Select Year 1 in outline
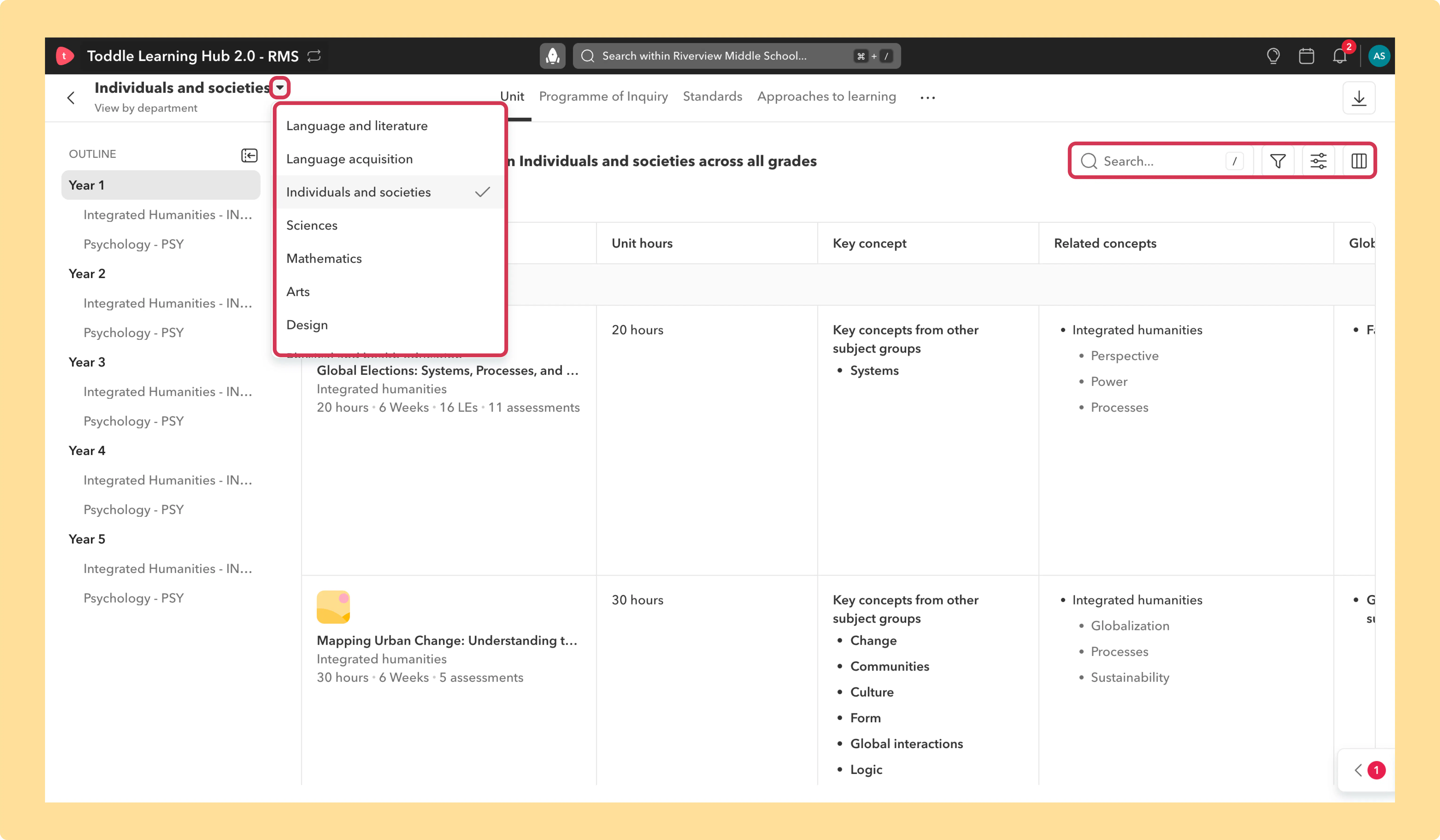This screenshot has height=840, width=1440. (x=161, y=185)
